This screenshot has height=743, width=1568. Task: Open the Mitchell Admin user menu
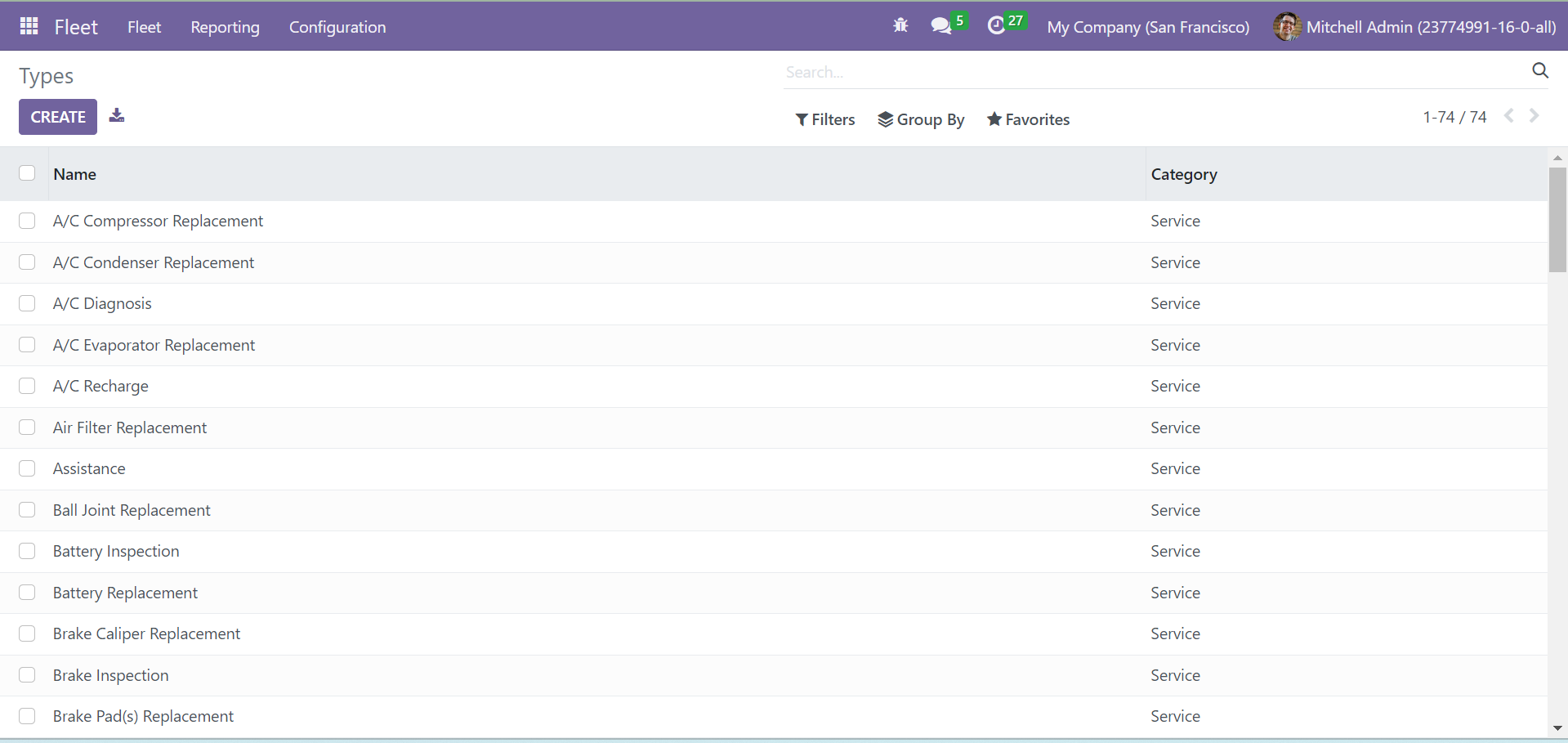1414,27
